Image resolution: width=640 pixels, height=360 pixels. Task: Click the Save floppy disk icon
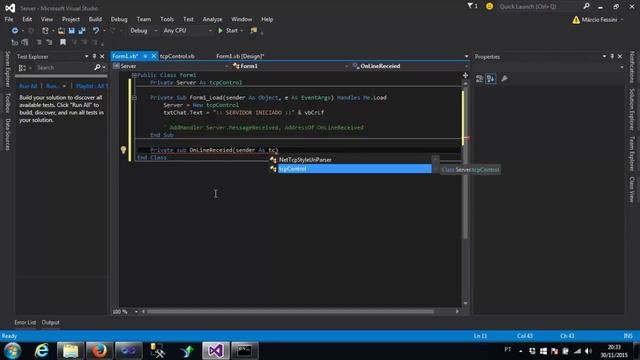tap(71, 31)
